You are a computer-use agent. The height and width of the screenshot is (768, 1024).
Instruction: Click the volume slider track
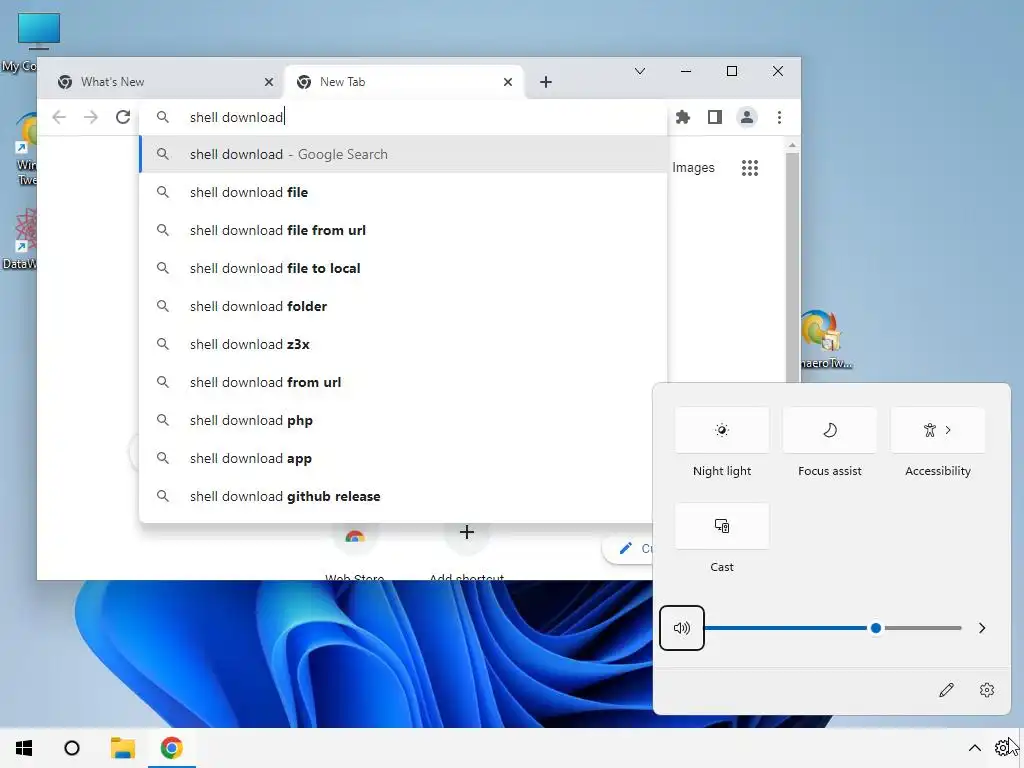(x=833, y=628)
